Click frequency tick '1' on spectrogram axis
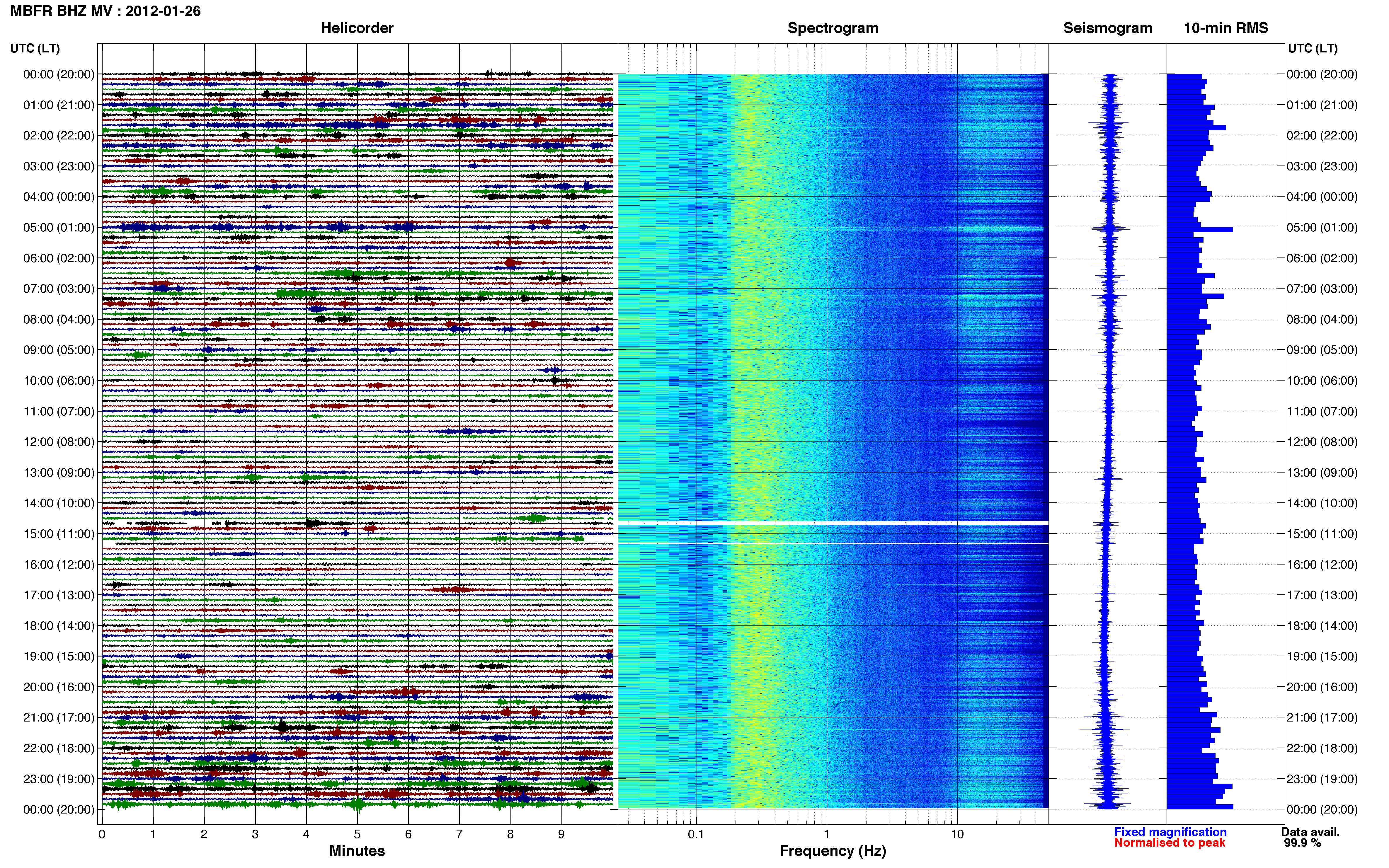This screenshot has width=1389, height=868. (x=826, y=835)
